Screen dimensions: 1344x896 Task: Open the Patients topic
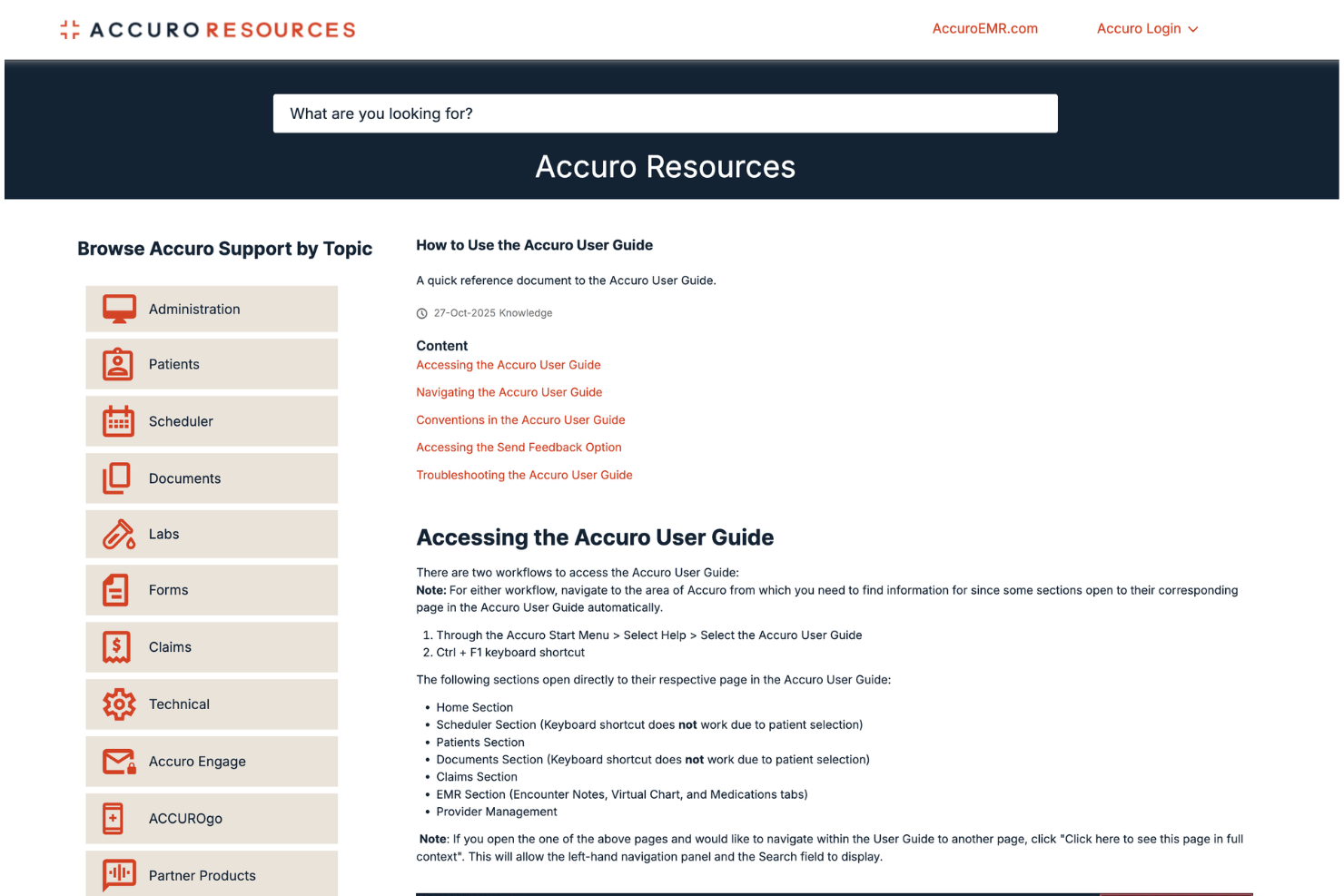tap(212, 364)
